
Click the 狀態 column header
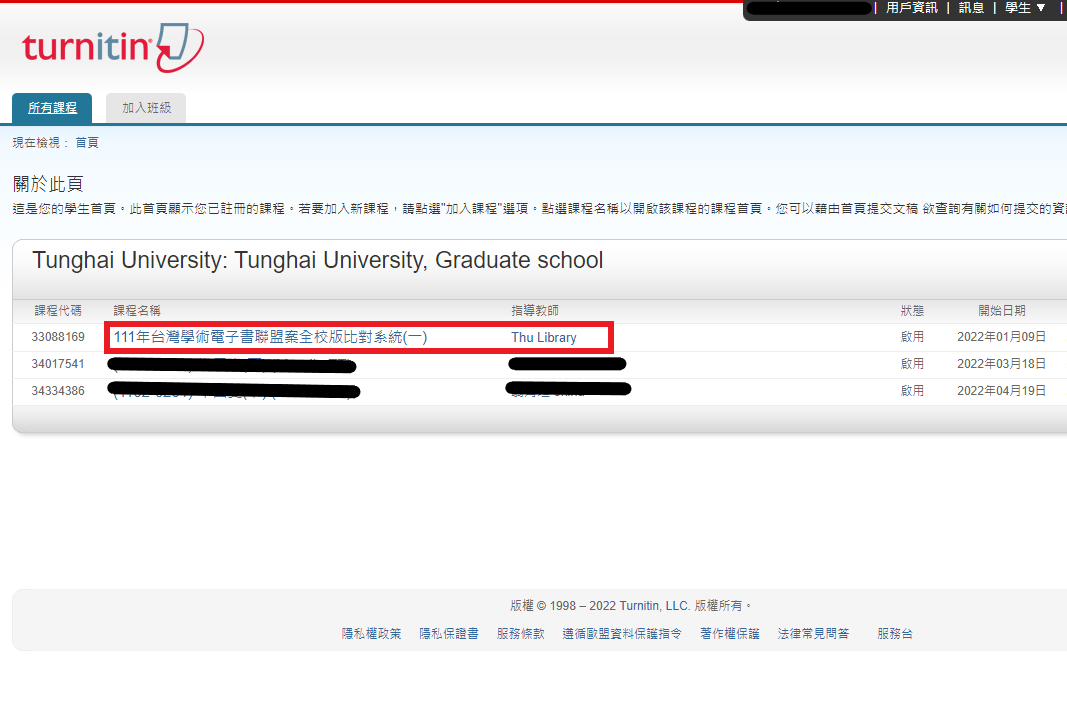pyautogui.click(x=912, y=310)
